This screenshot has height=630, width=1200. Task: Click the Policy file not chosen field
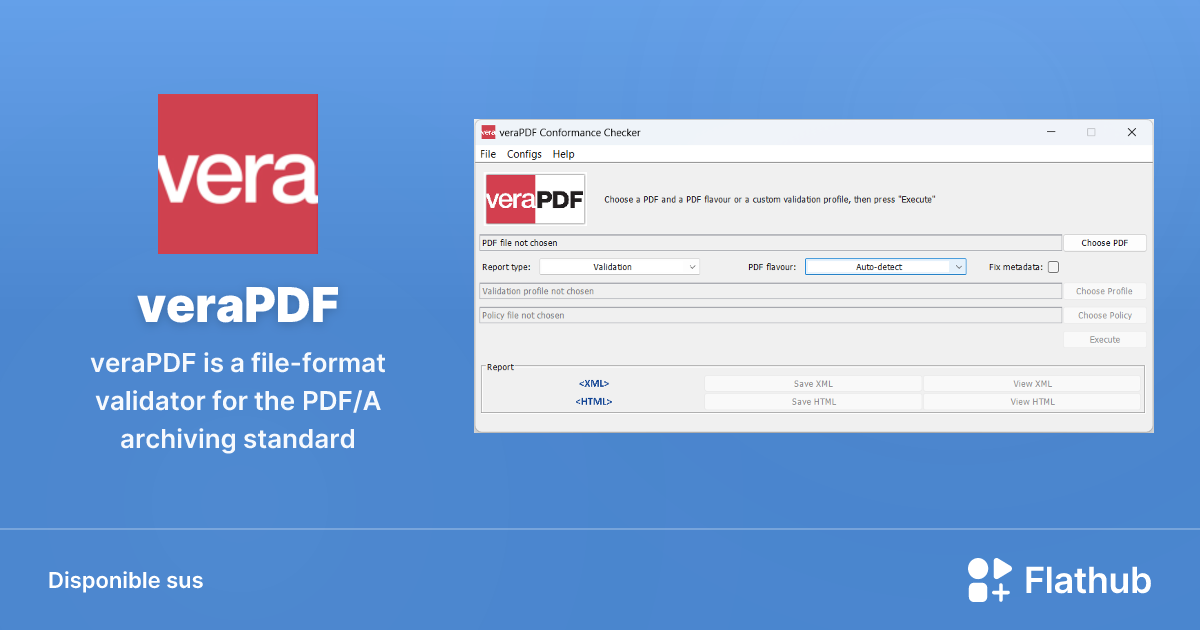pyautogui.click(x=770, y=315)
